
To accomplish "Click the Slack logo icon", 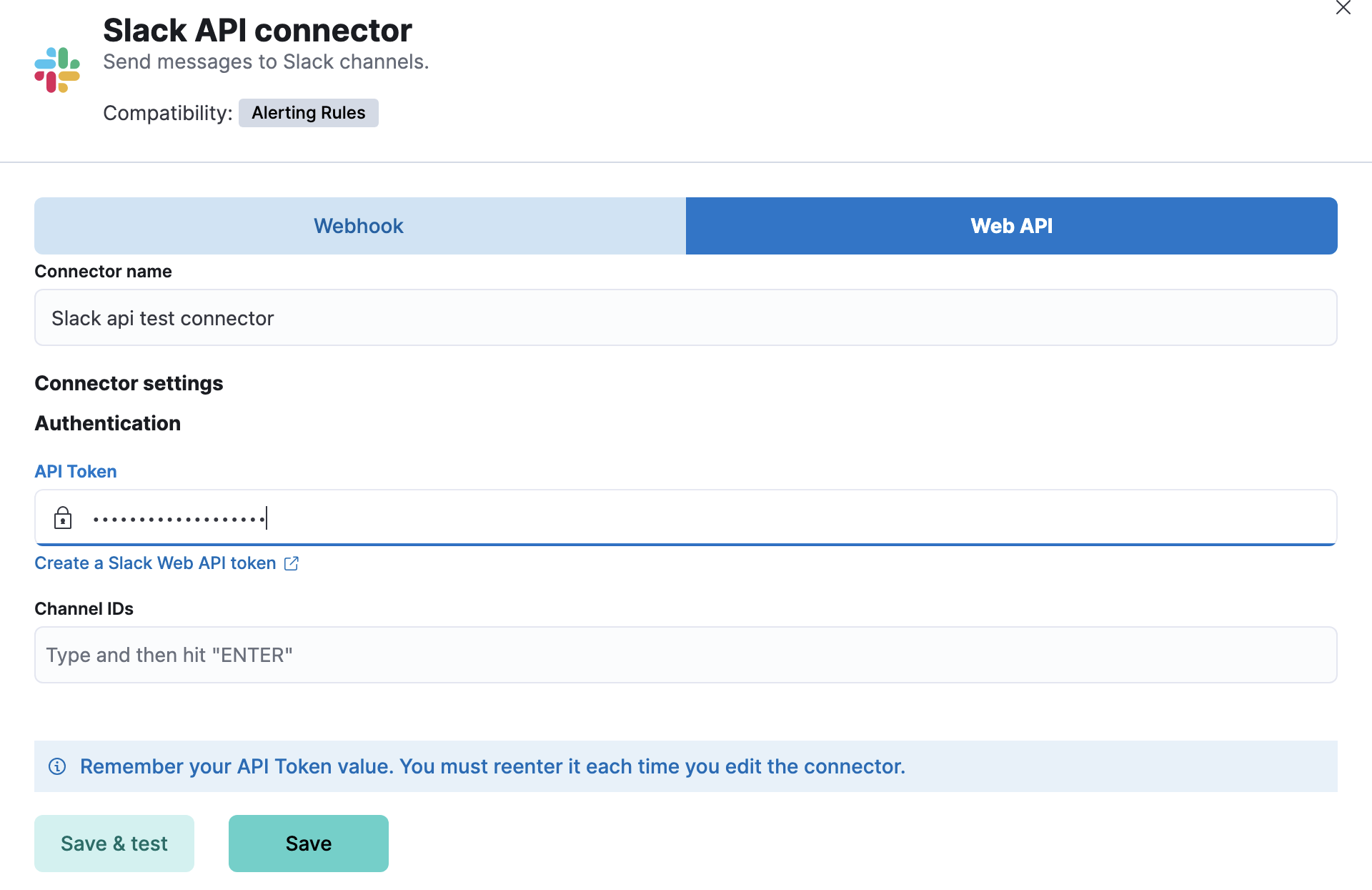I will [x=56, y=69].
